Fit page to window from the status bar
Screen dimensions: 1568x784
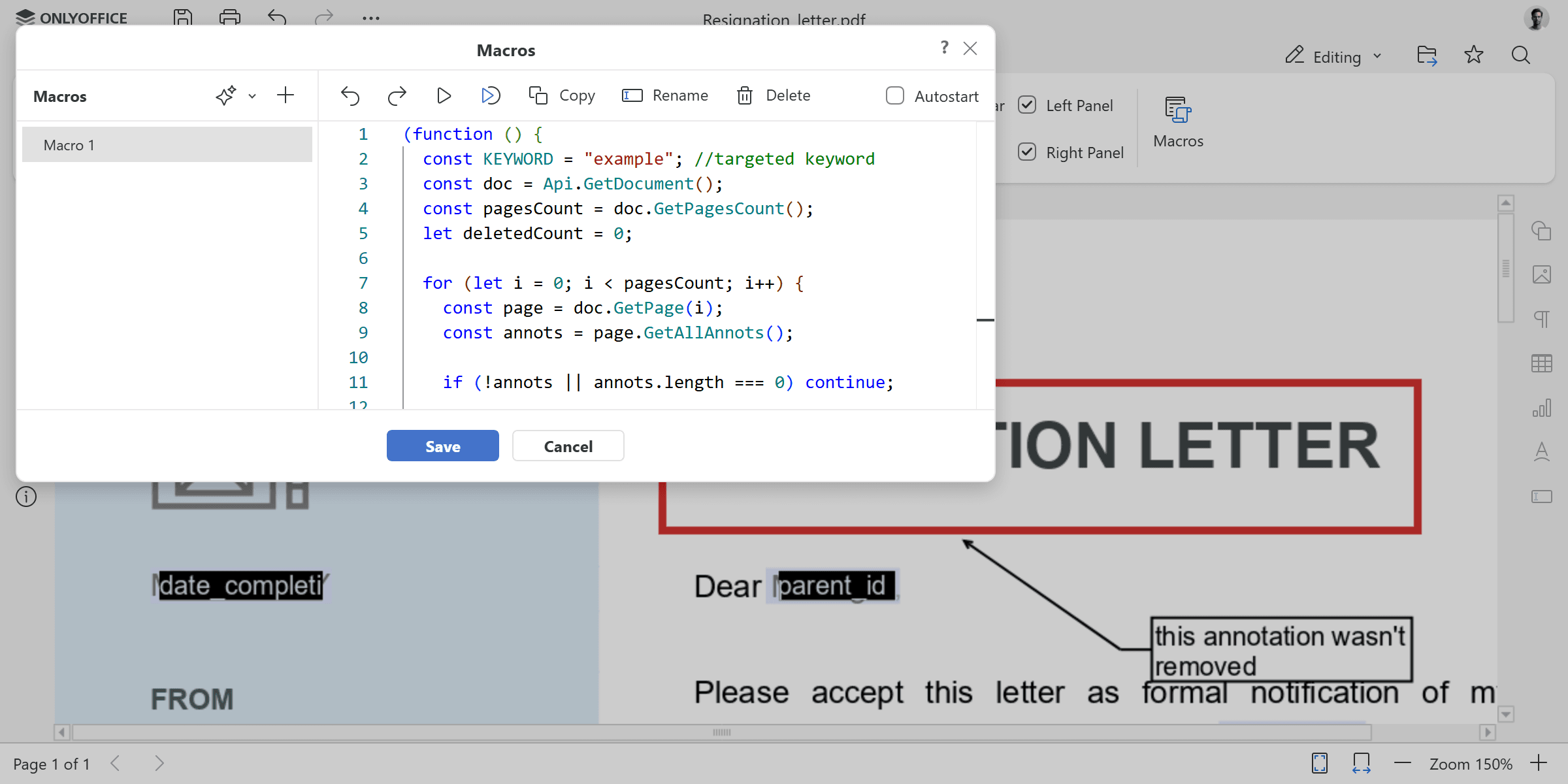1320,762
